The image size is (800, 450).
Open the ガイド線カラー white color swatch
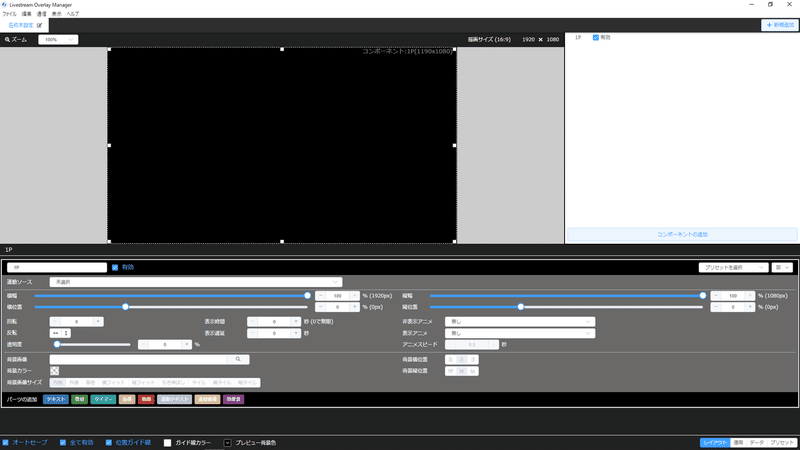click(x=167, y=443)
